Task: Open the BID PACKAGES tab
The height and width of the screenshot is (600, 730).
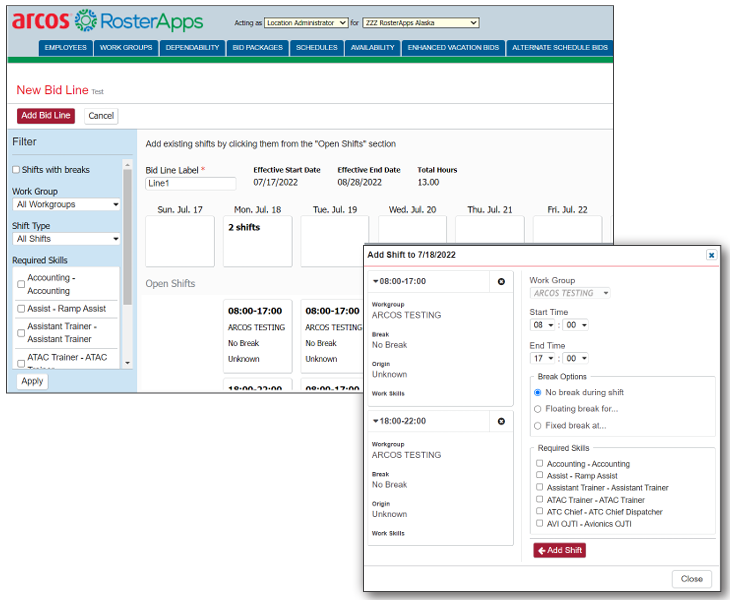Action: click(x=257, y=48)
